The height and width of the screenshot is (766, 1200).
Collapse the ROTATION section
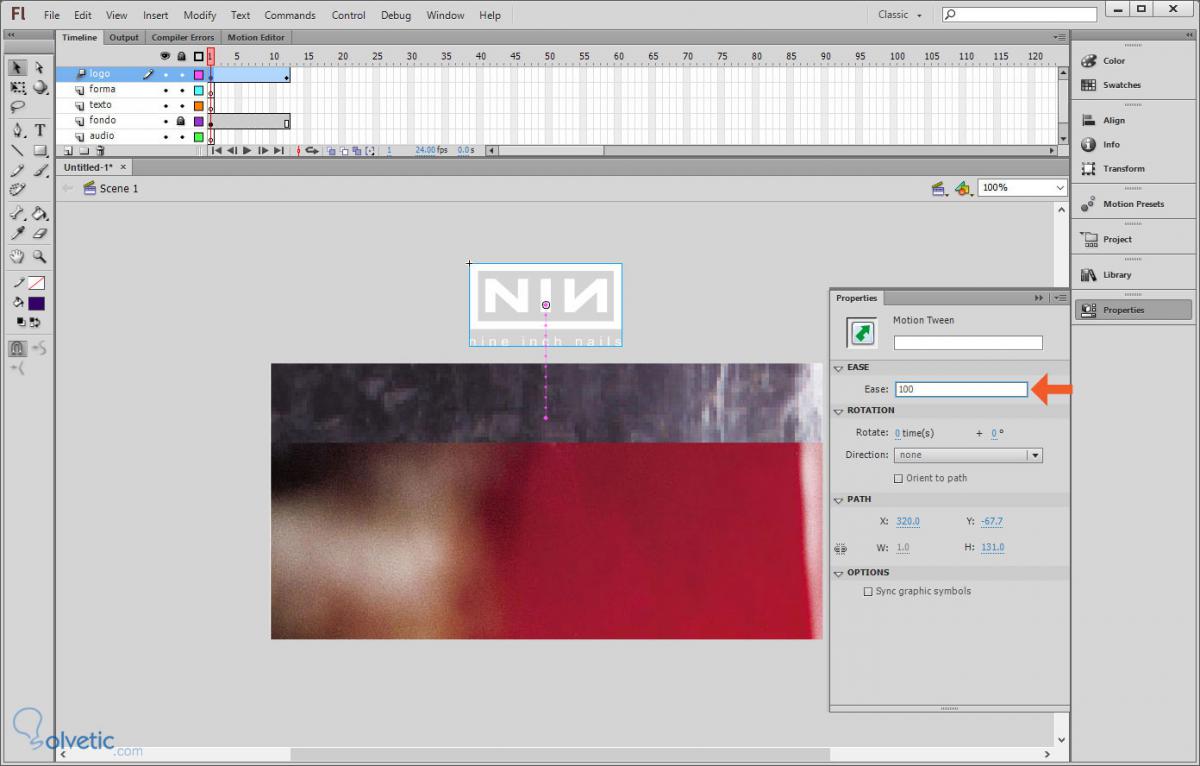coord(839,410)
